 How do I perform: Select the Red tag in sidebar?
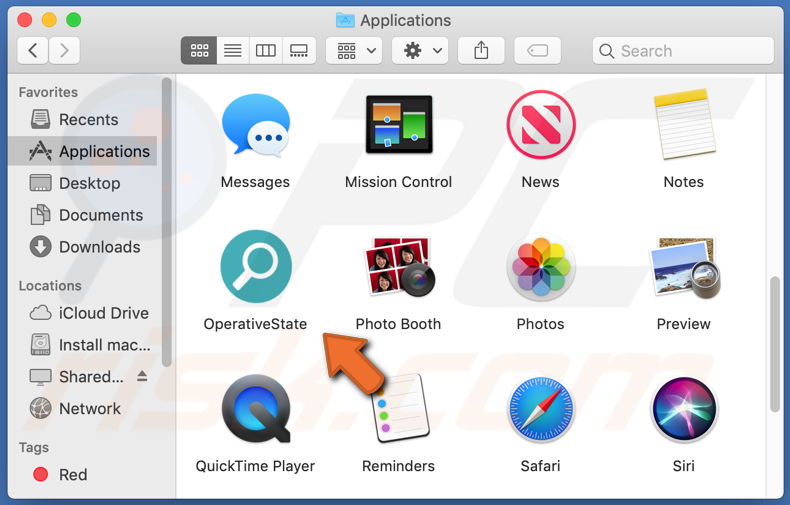[83, 474]
